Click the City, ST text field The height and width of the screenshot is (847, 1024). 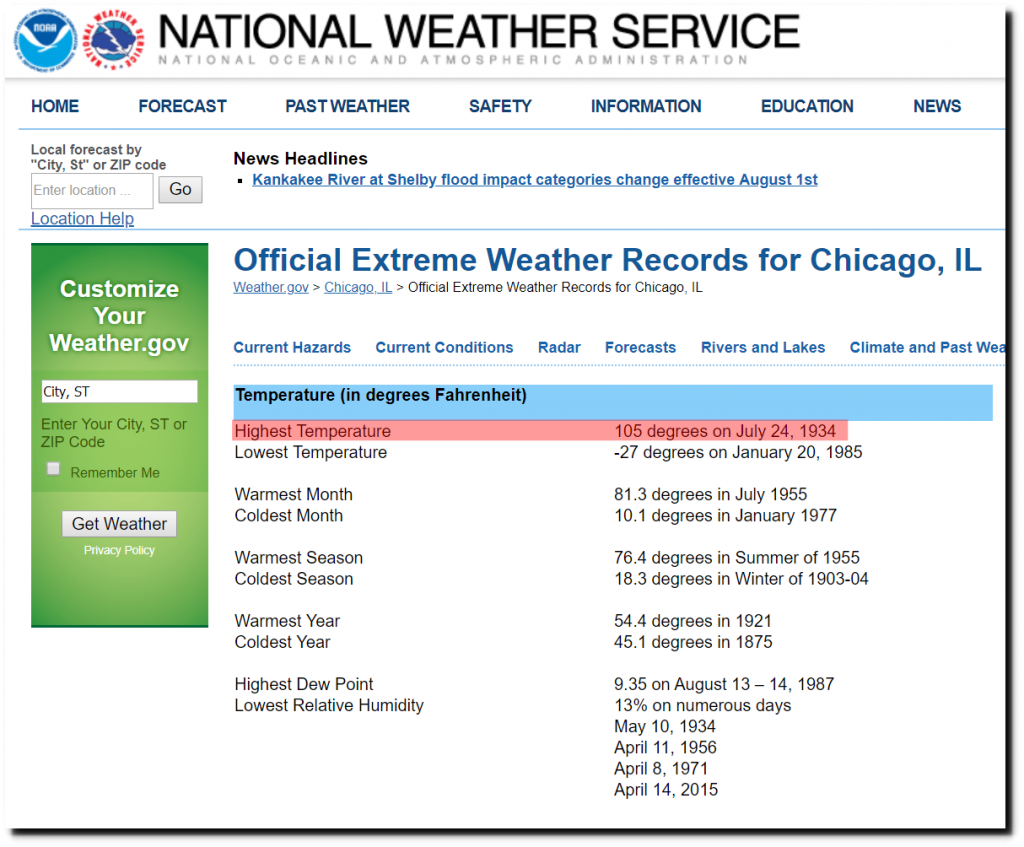coord(119,392)
